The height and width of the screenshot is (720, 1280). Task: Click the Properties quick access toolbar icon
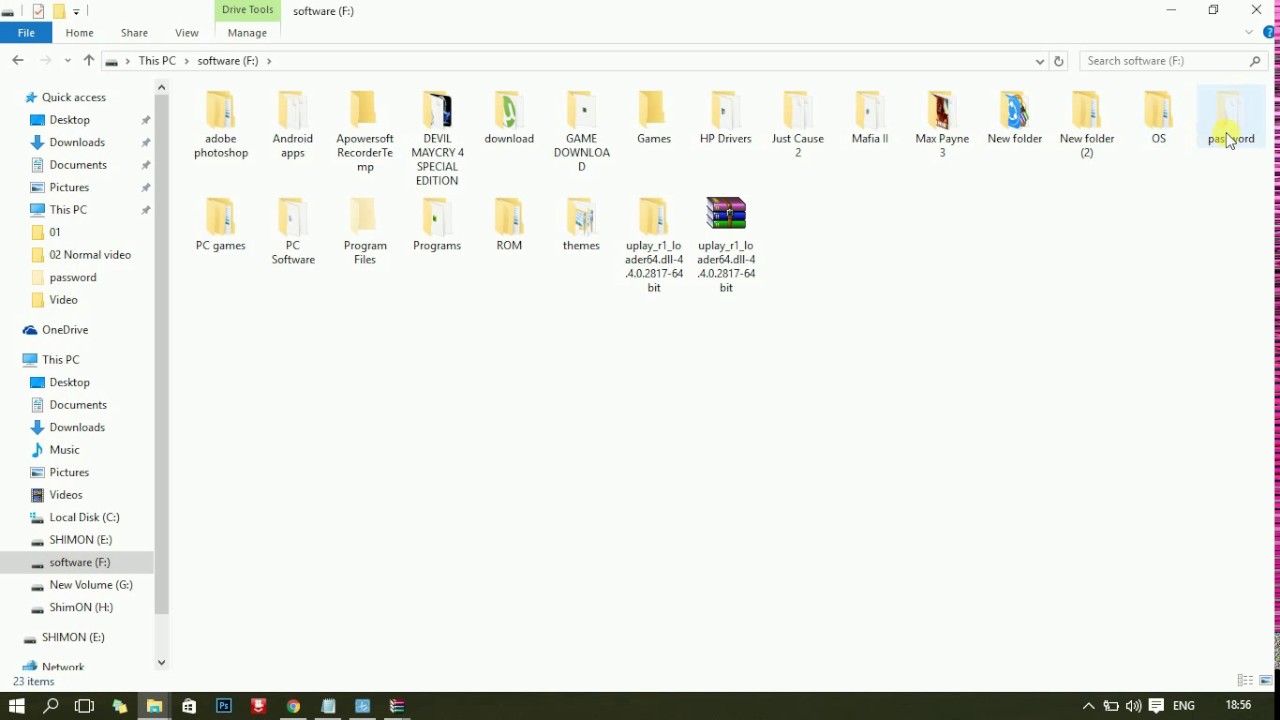click(38, 11)
